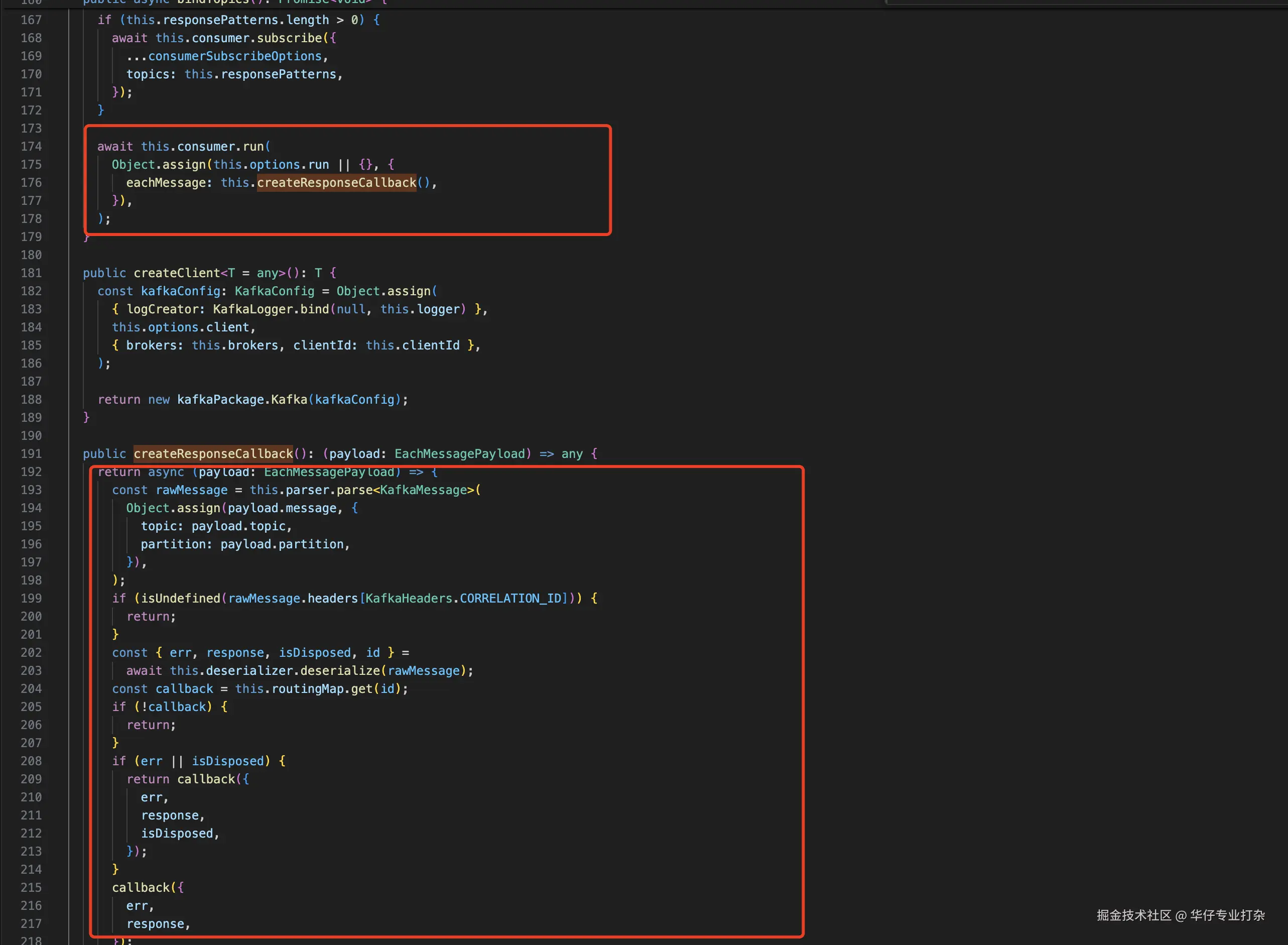This screenshot has width=1288, height=945.
Task: Click the createClient method name
Action: [177, 273]
